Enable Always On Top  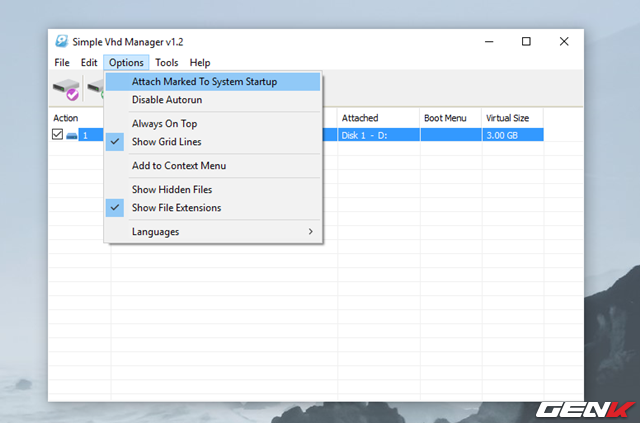pyautogui.click(x=212, y=123)
